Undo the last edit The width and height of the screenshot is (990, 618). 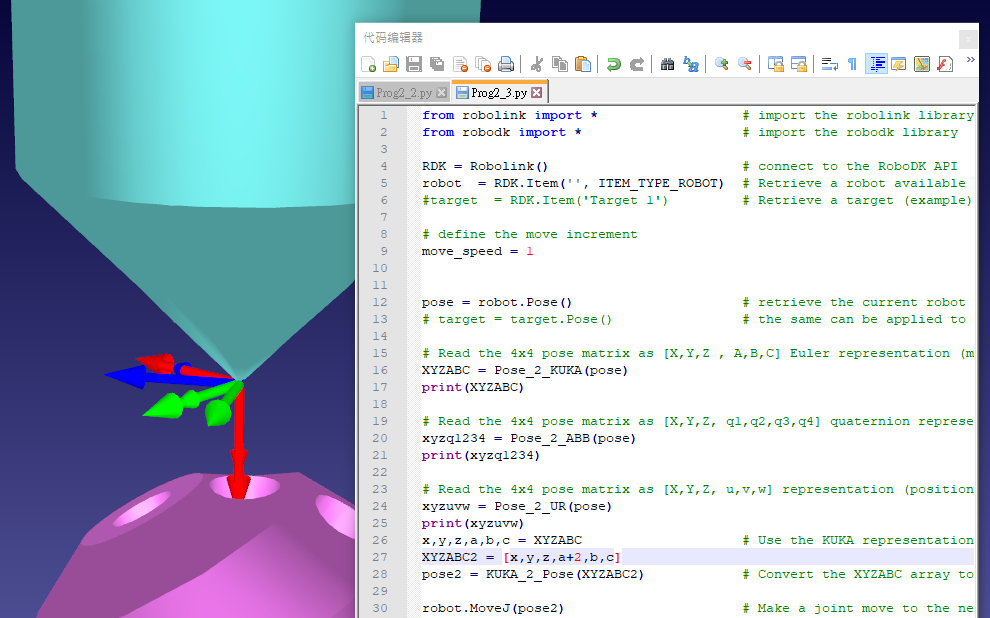(x=614, y=64)
